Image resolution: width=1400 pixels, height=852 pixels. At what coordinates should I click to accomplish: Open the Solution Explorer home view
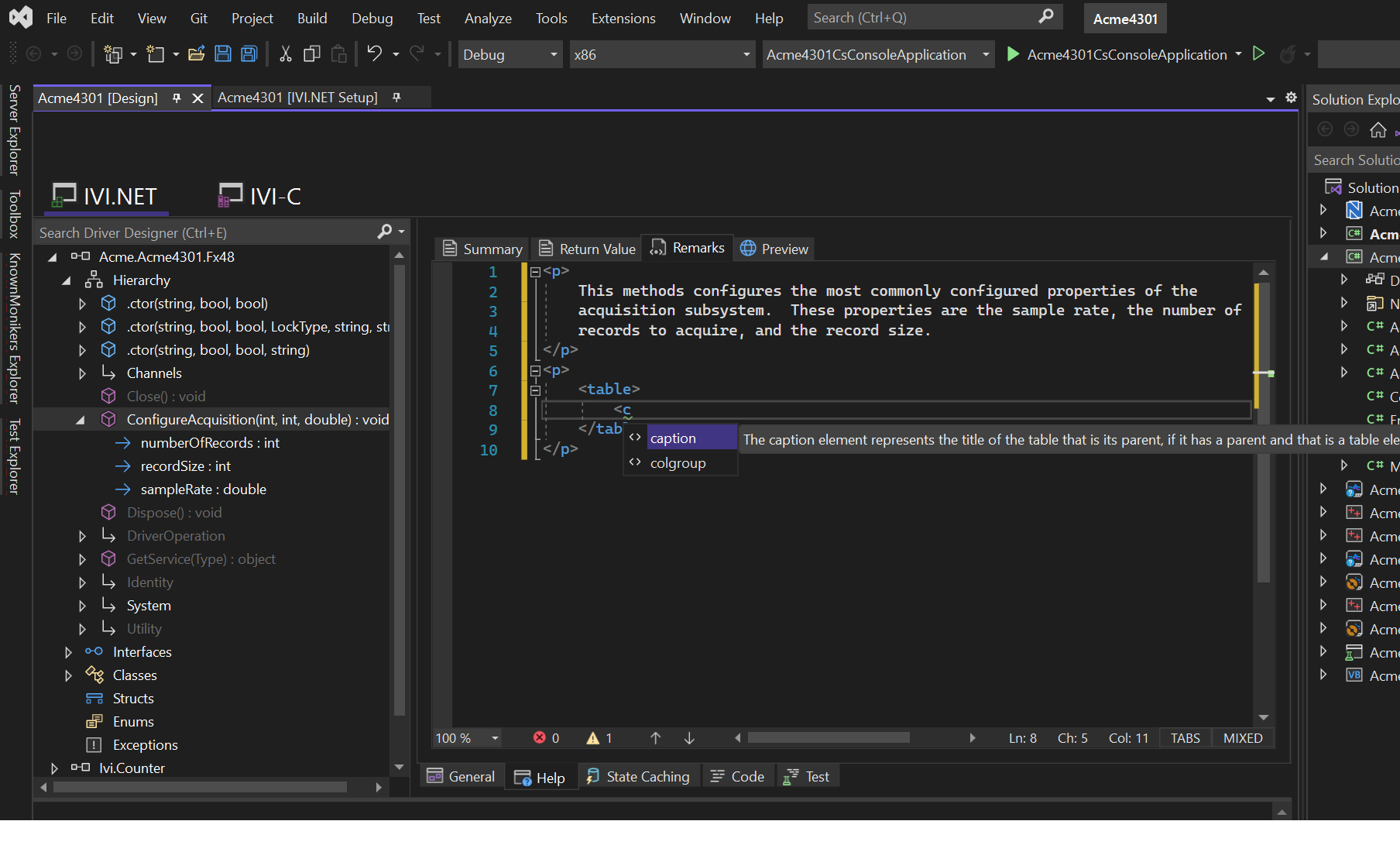point(1378,129)
